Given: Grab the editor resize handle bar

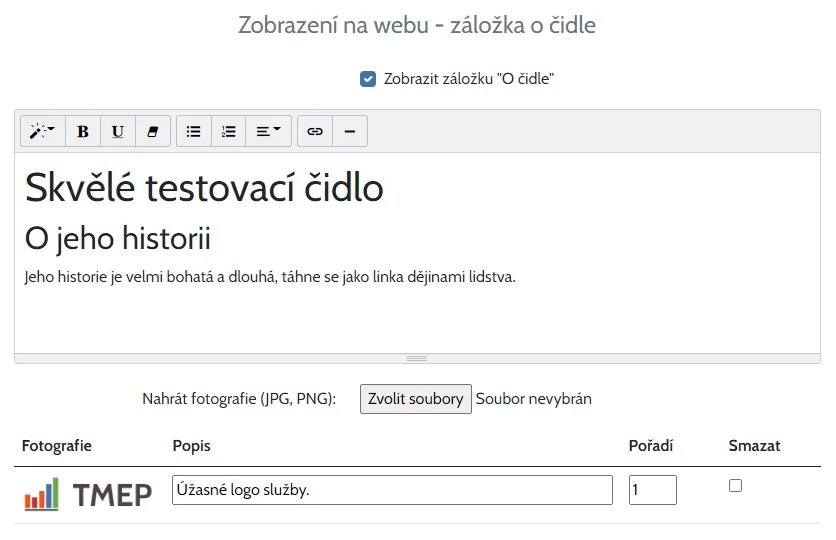Looking at the screenshot, I should pyautogui.click(x=417, y=358).
